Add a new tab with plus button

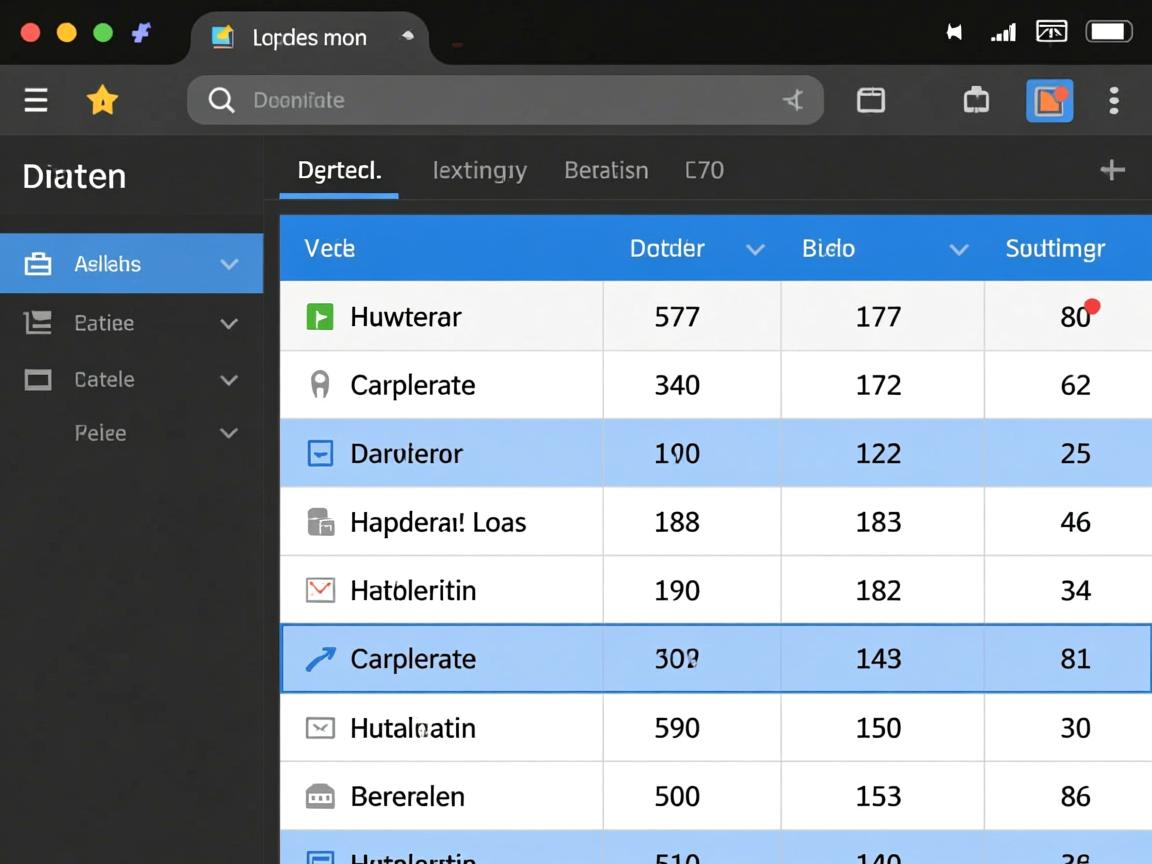point(1112,170)
